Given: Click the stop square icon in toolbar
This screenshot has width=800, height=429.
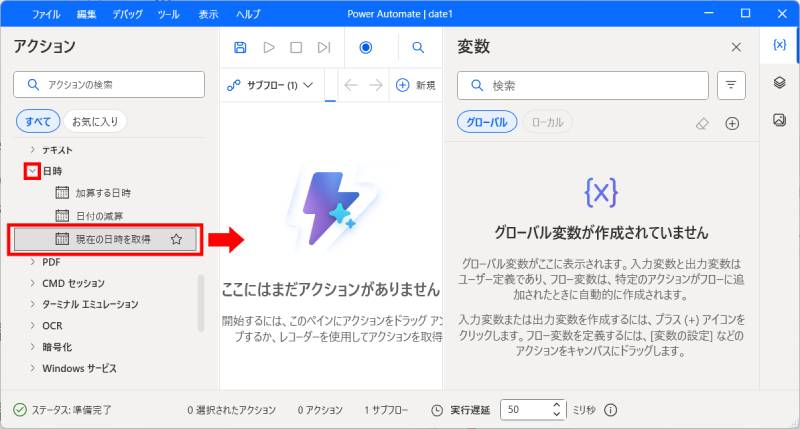Looking at the screenshot, I should click(x=296, y=47).
